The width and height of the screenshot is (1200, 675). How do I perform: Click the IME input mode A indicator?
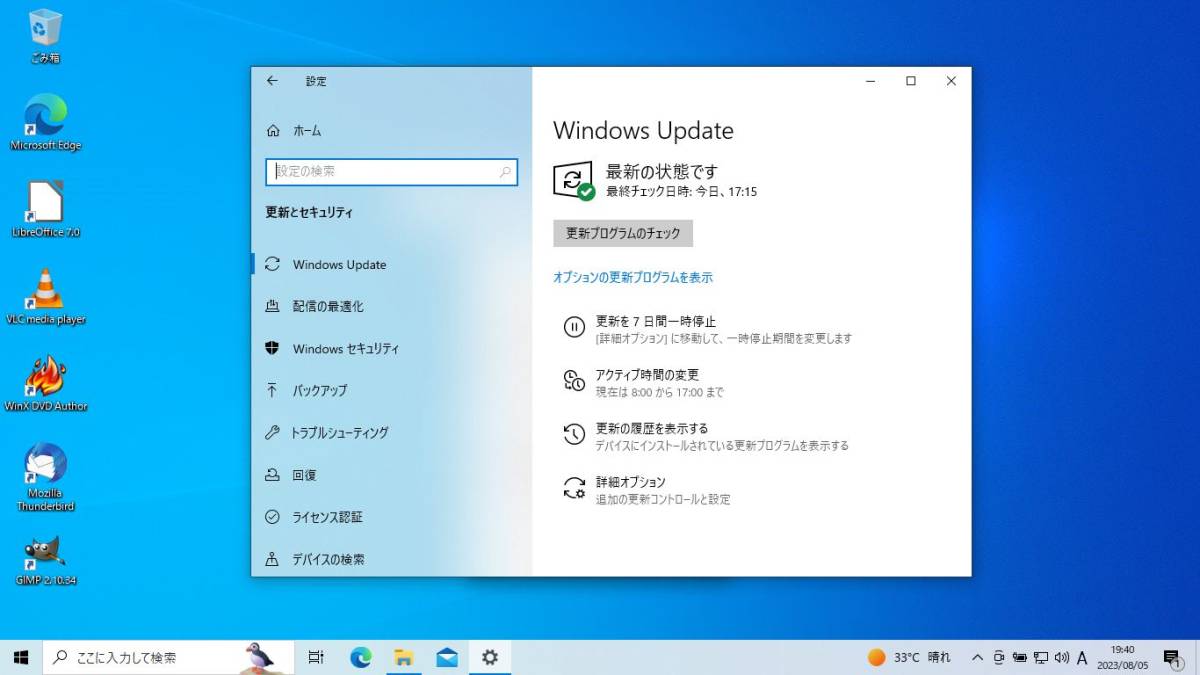coord(1082,657)
